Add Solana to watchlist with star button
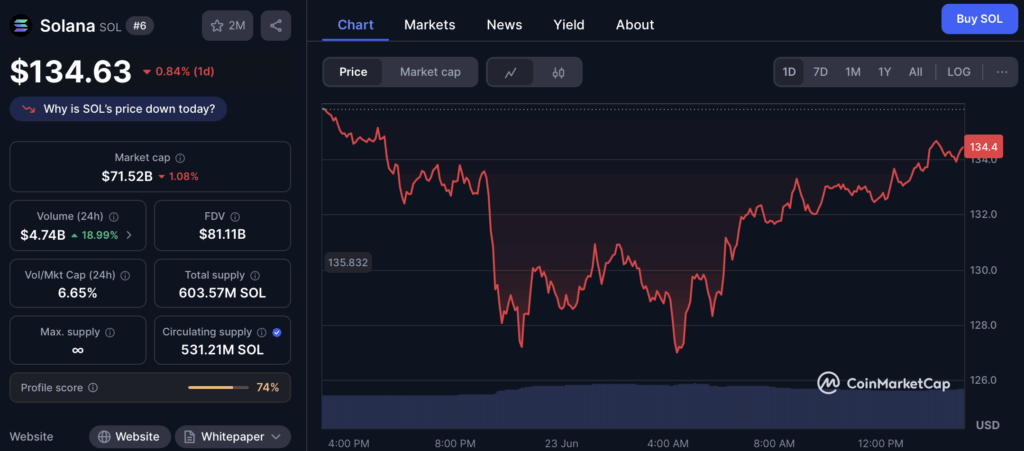Viewport: 1024px width, 451px height. pyautogui.click(x=227, y=25)
